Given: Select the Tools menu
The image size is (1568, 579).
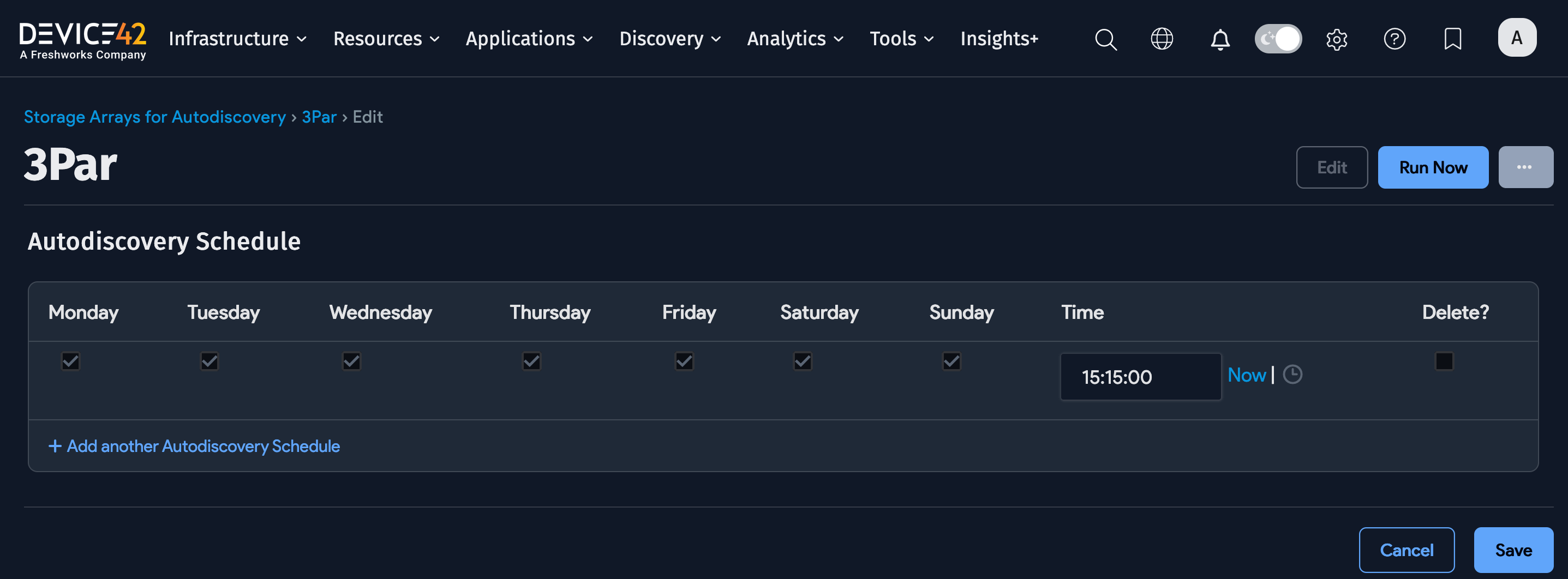Looking at the screenshot, I should (x=901, y=39).
